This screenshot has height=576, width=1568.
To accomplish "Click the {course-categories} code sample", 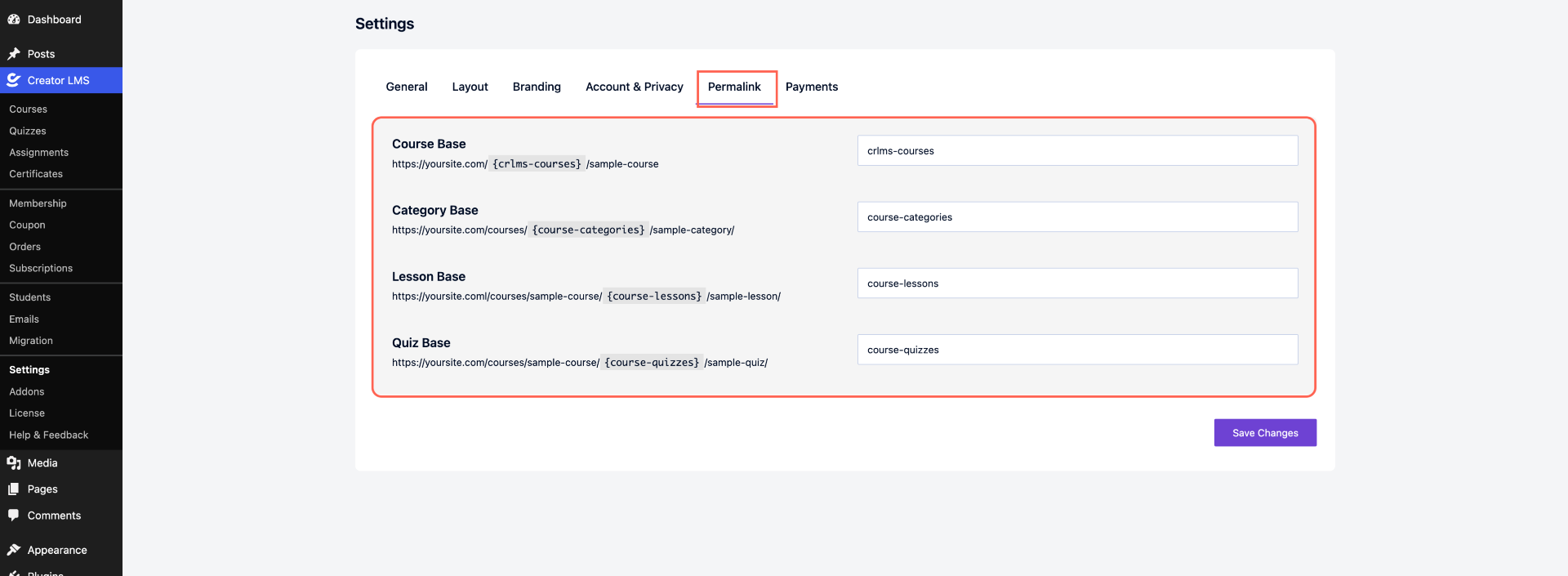I will pos(588,230).
